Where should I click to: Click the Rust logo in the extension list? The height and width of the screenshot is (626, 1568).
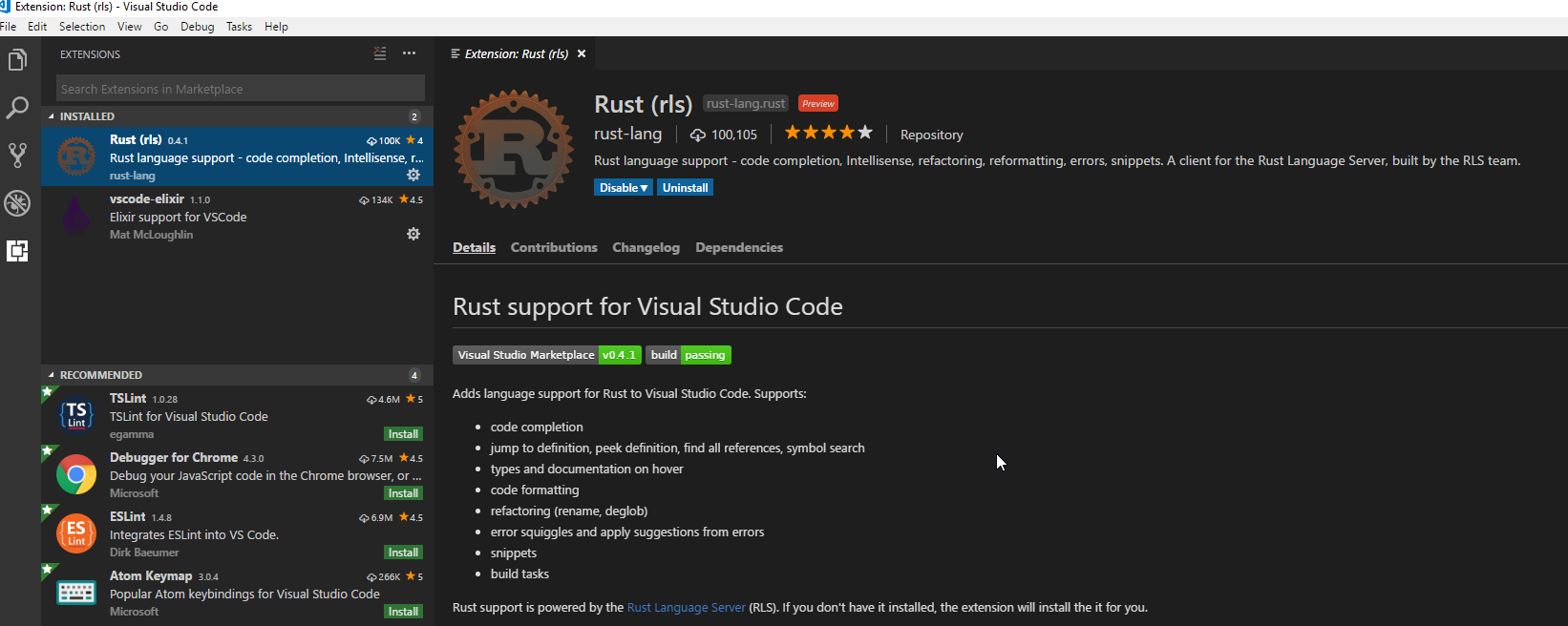[x=76, y=156]
